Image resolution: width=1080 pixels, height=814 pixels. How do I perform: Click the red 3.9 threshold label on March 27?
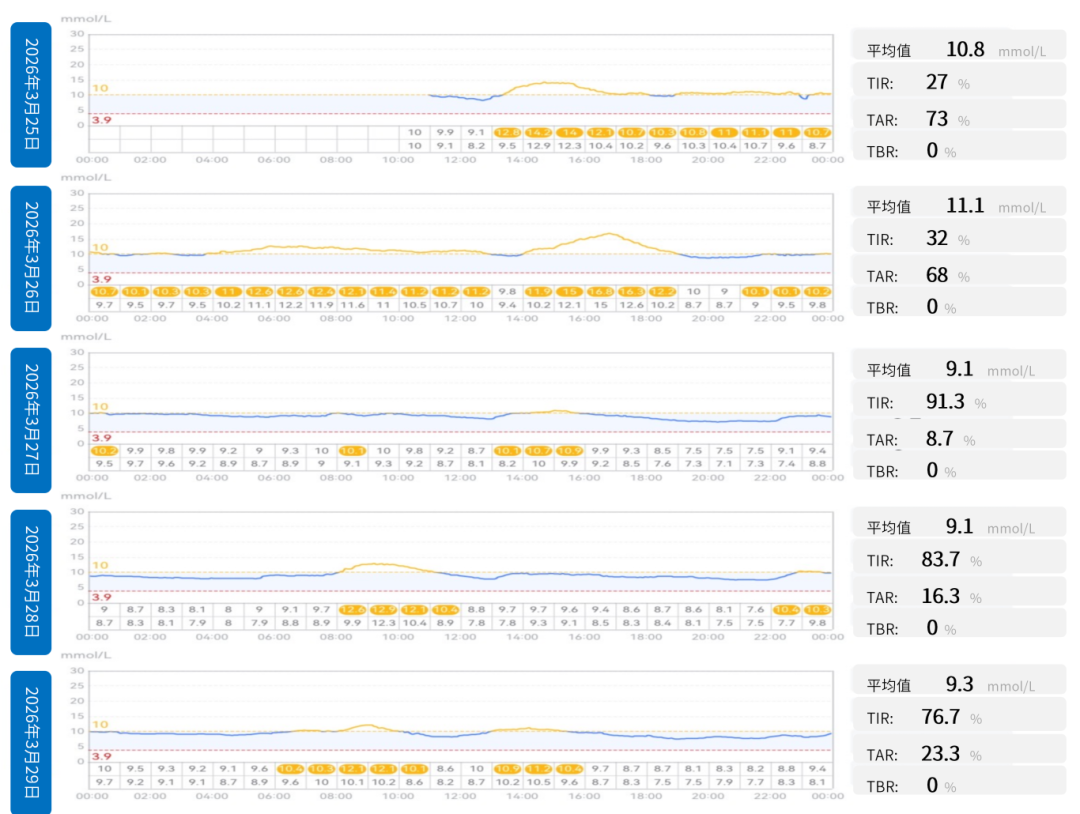[101, 437]
